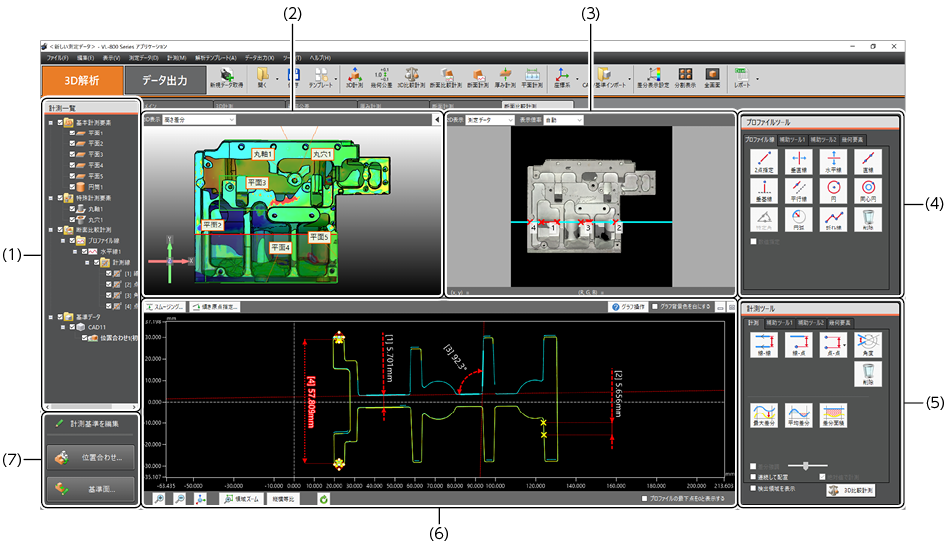Select the 2点指定 profile line tool
Image resolution: width=950 pixels, height=548 pixels.
(763, 161)
